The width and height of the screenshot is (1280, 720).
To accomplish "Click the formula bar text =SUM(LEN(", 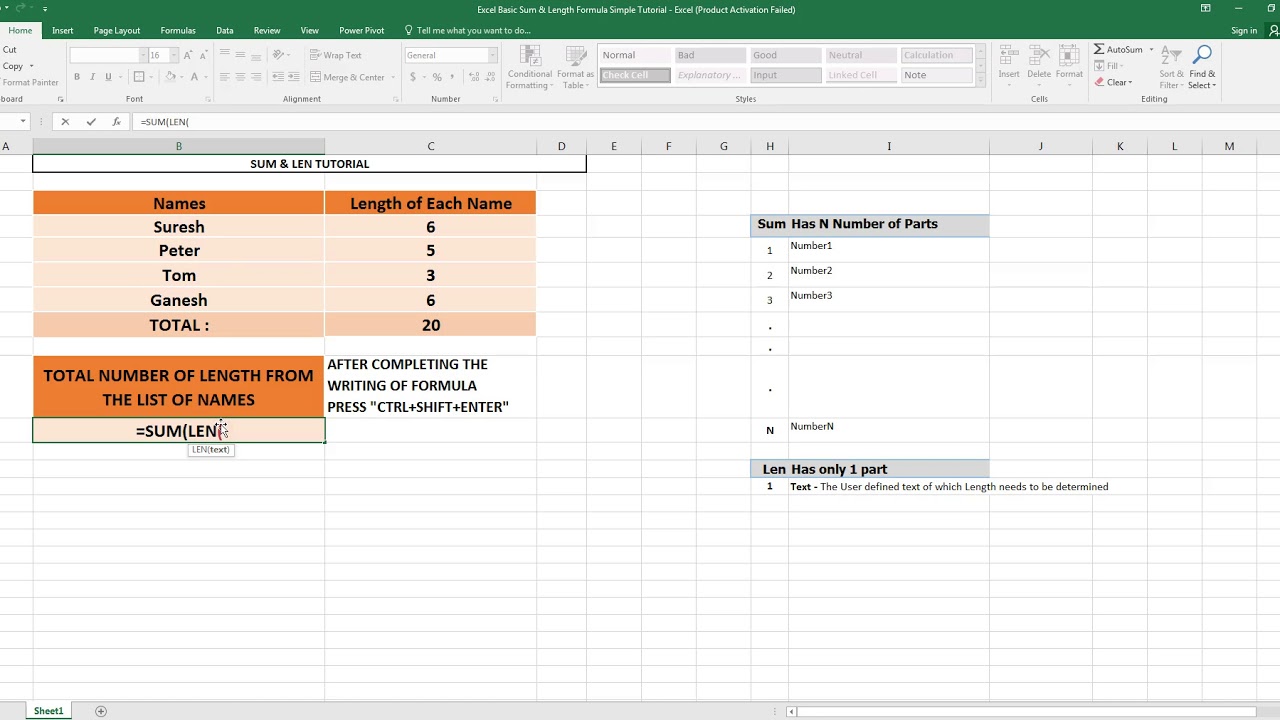I will pyautogui.click(x=165, y=122).
